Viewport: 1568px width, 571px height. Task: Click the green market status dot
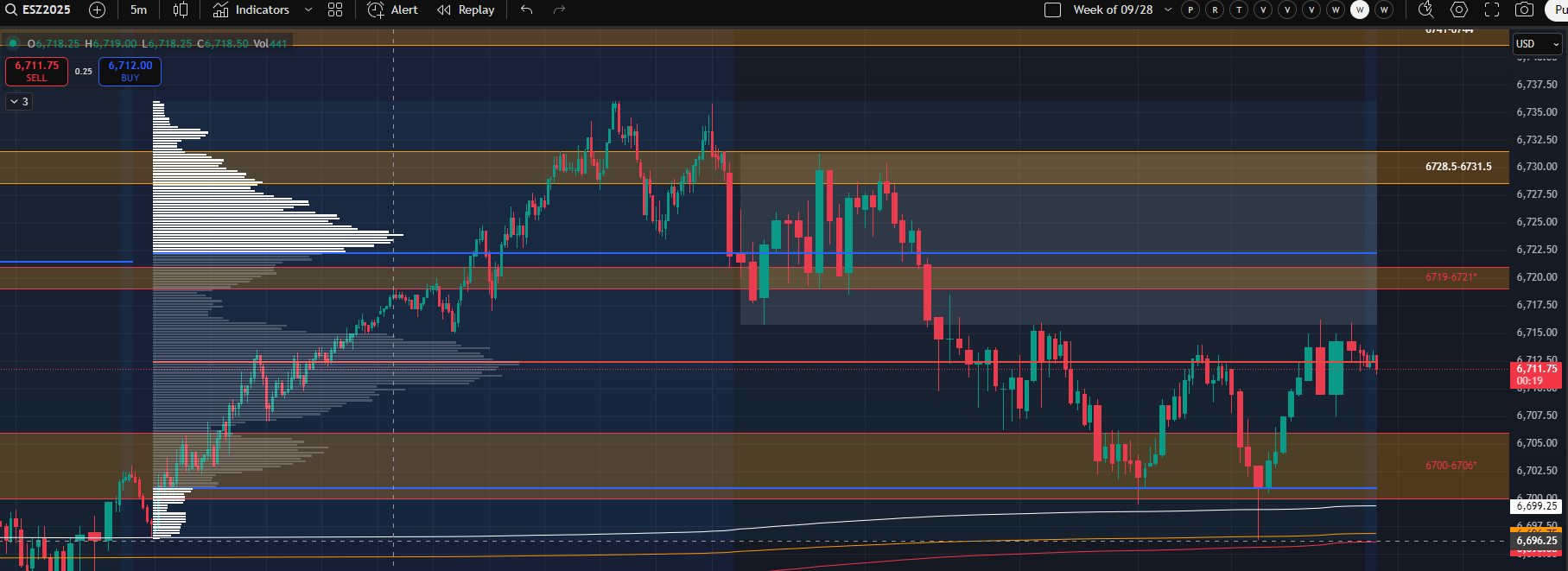coord(13,43)
